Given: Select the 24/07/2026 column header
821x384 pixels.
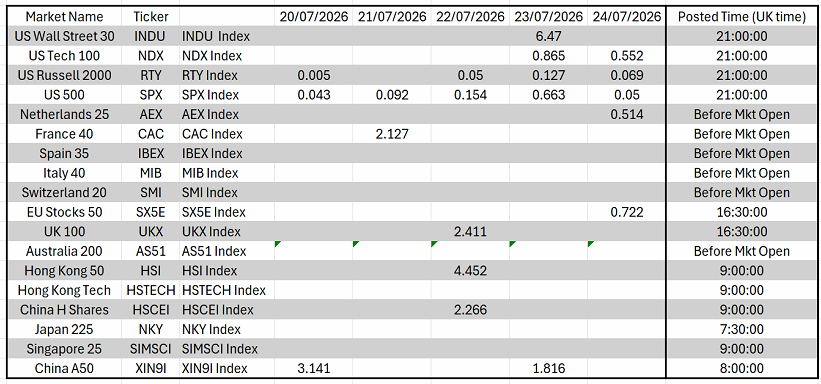Looking at the screenshot, I should pyautogui.click(x=627, y=17).
